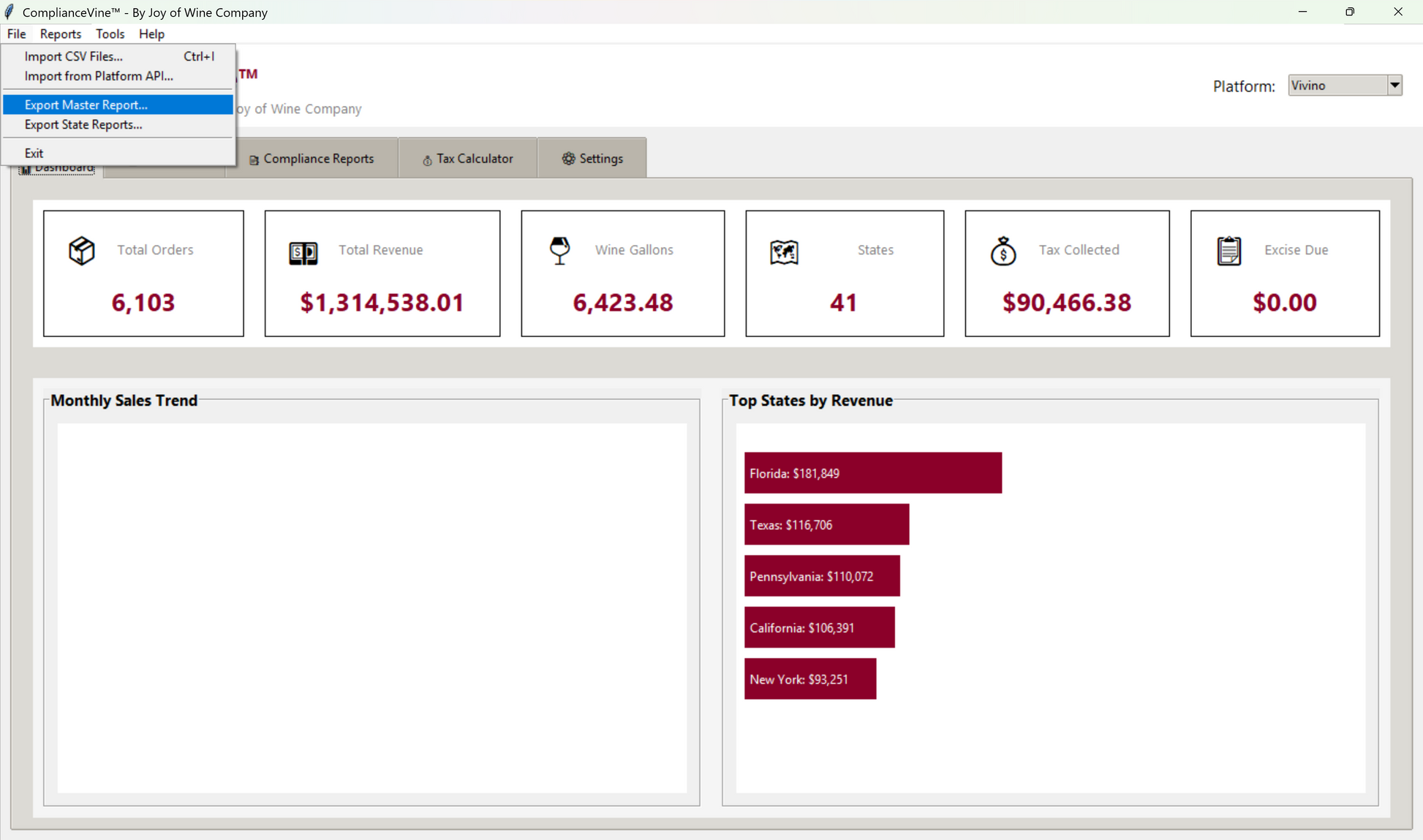Expand the Platform dropdown arrow
Screen dimensions: 1423x840
coord(1394,86)
